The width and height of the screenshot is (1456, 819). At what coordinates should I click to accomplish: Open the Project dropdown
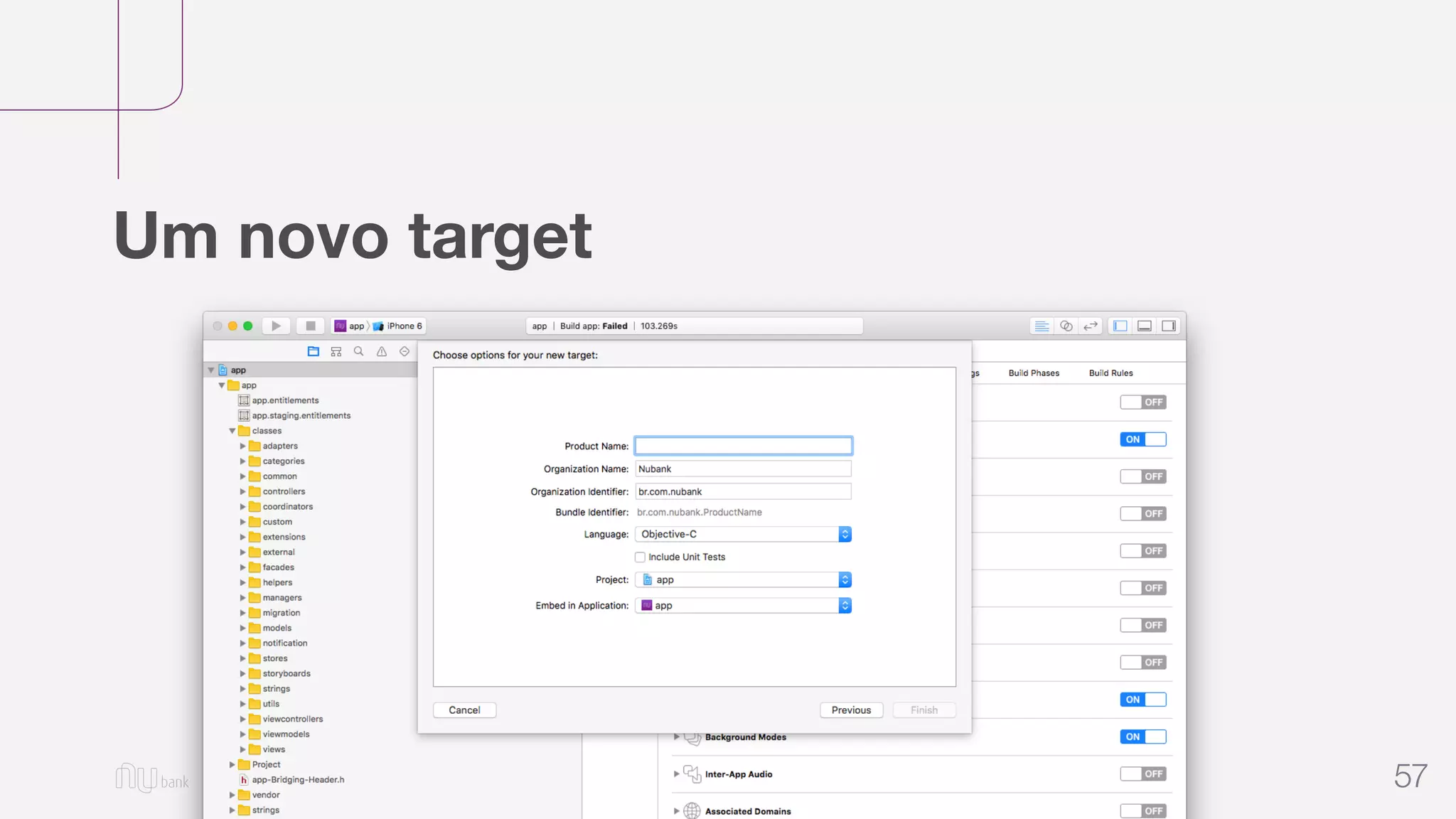coord(743,579)
